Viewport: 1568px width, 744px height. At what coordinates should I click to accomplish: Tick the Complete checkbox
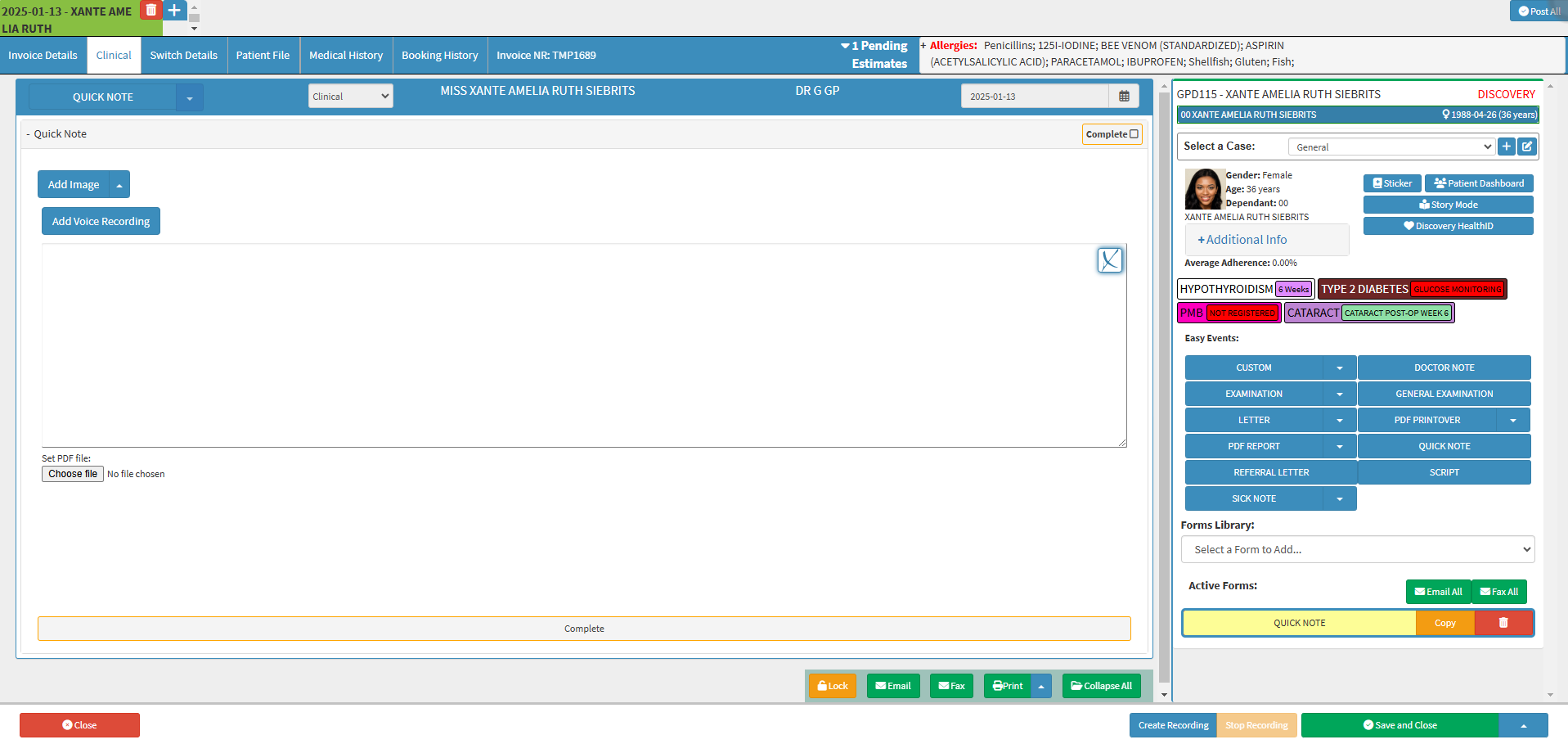(x=1134, y=134)
